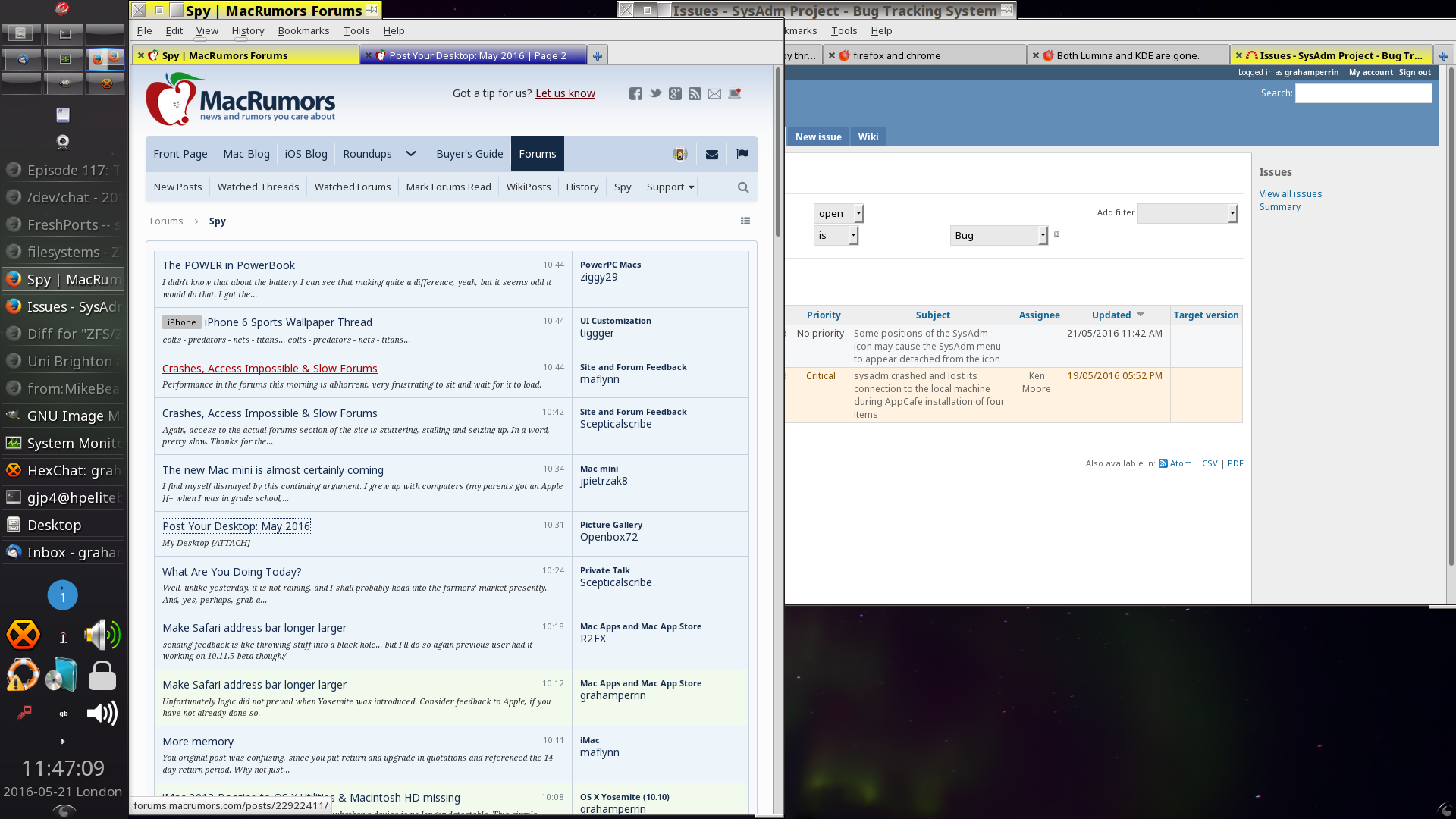
Task: Switch to 'Both Lumina and KDE are gone' tab
Action: click(x=1128, y=55)
